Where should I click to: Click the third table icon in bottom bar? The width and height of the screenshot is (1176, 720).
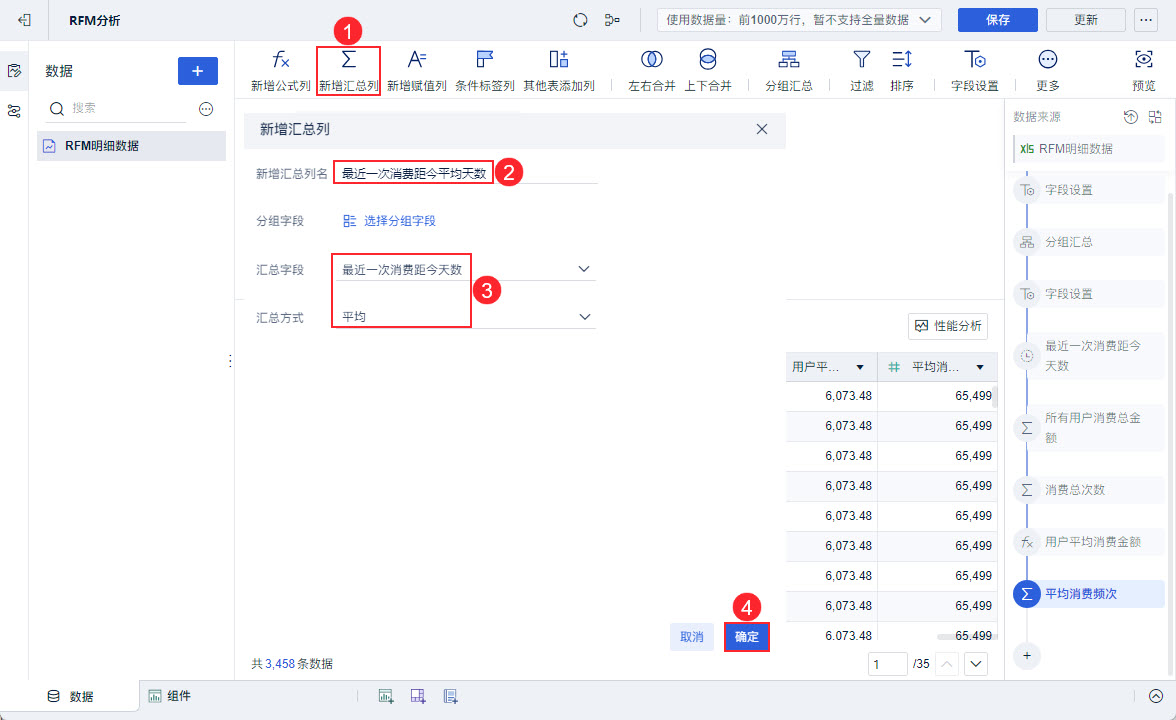[450, 696]
